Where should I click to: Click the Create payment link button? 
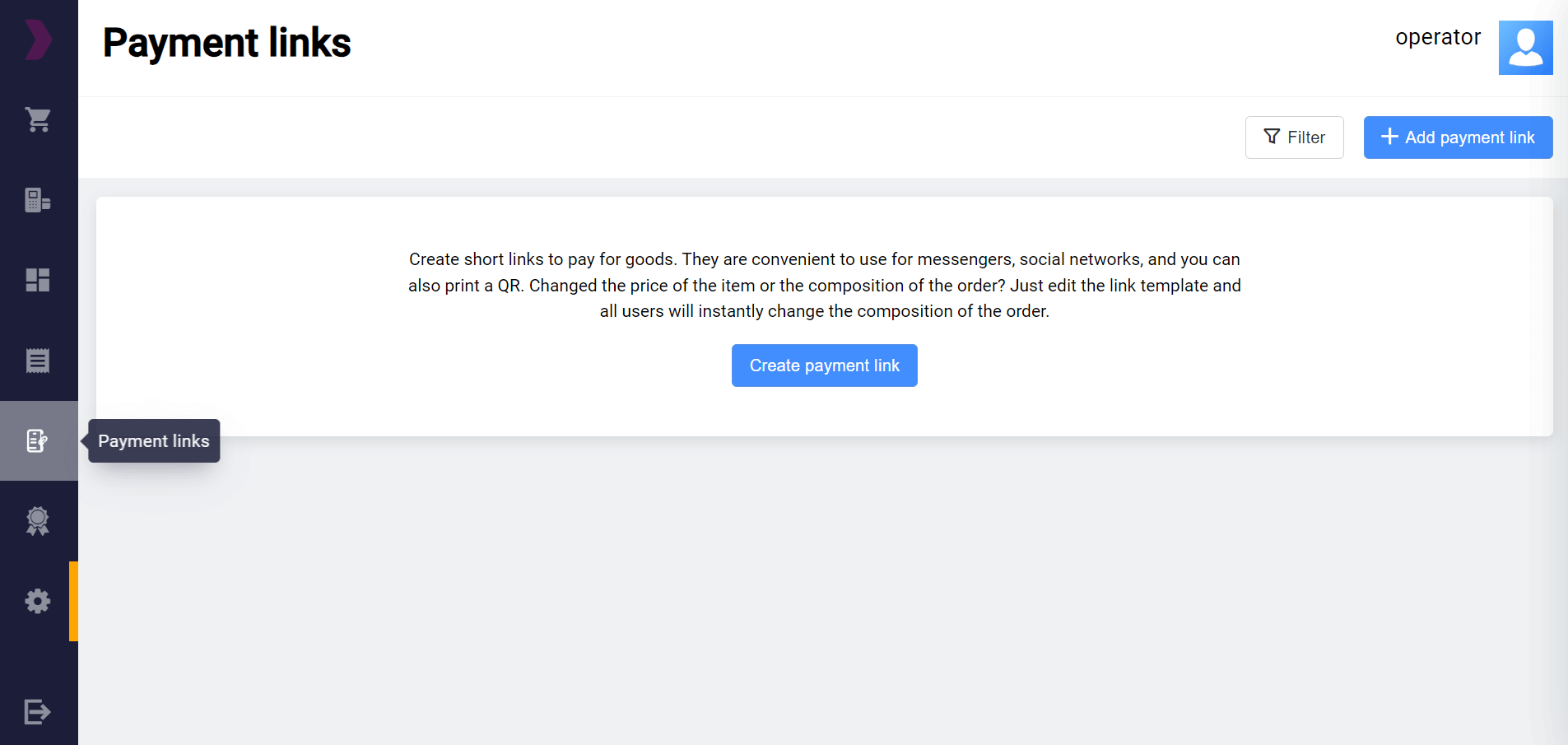(x=824, y=366)
